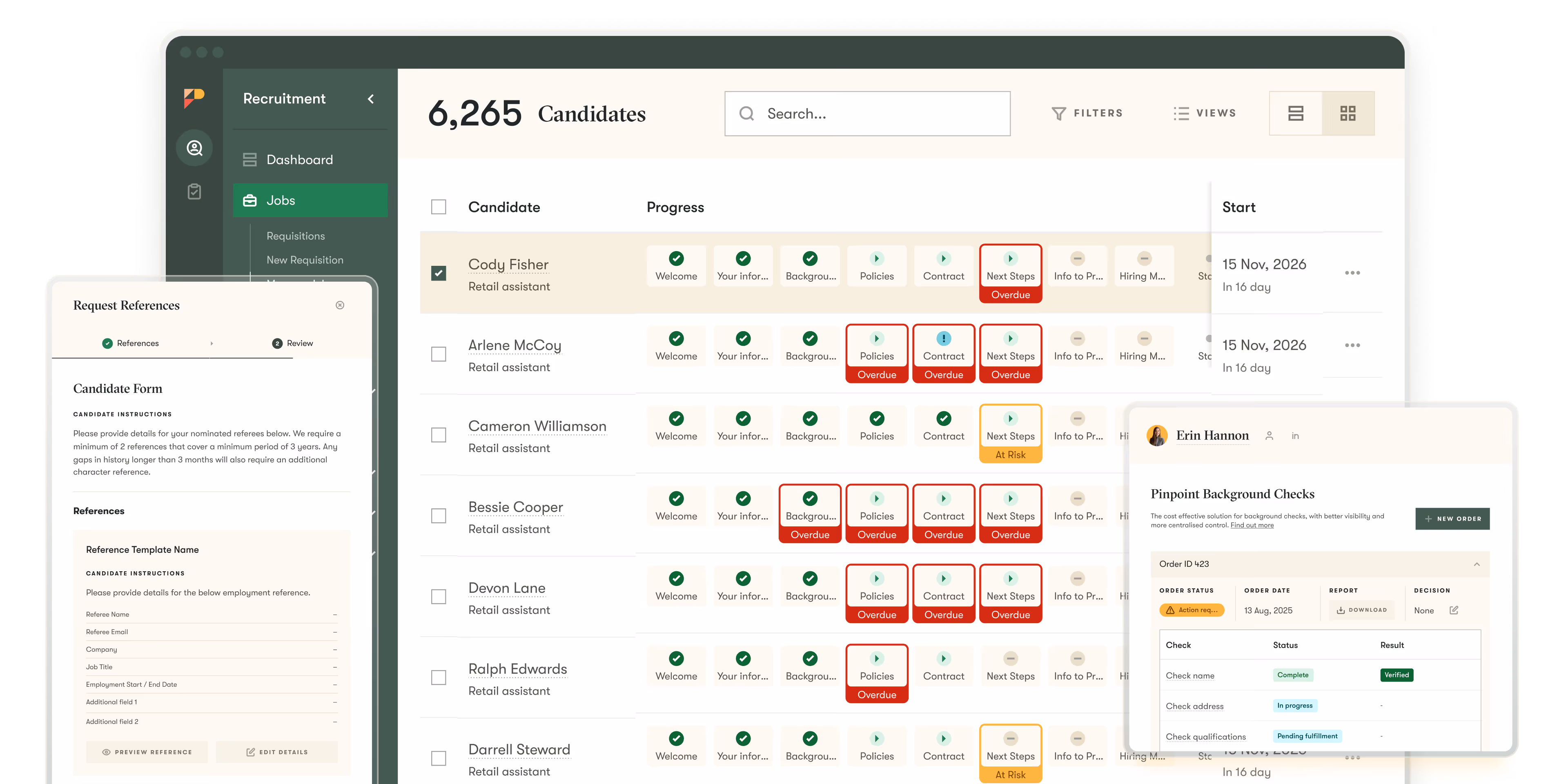This screenshot has height=784, width=1568.
Task: Click Devon Lane's overdue Contract stage
Action: click(x=944, y=594)
